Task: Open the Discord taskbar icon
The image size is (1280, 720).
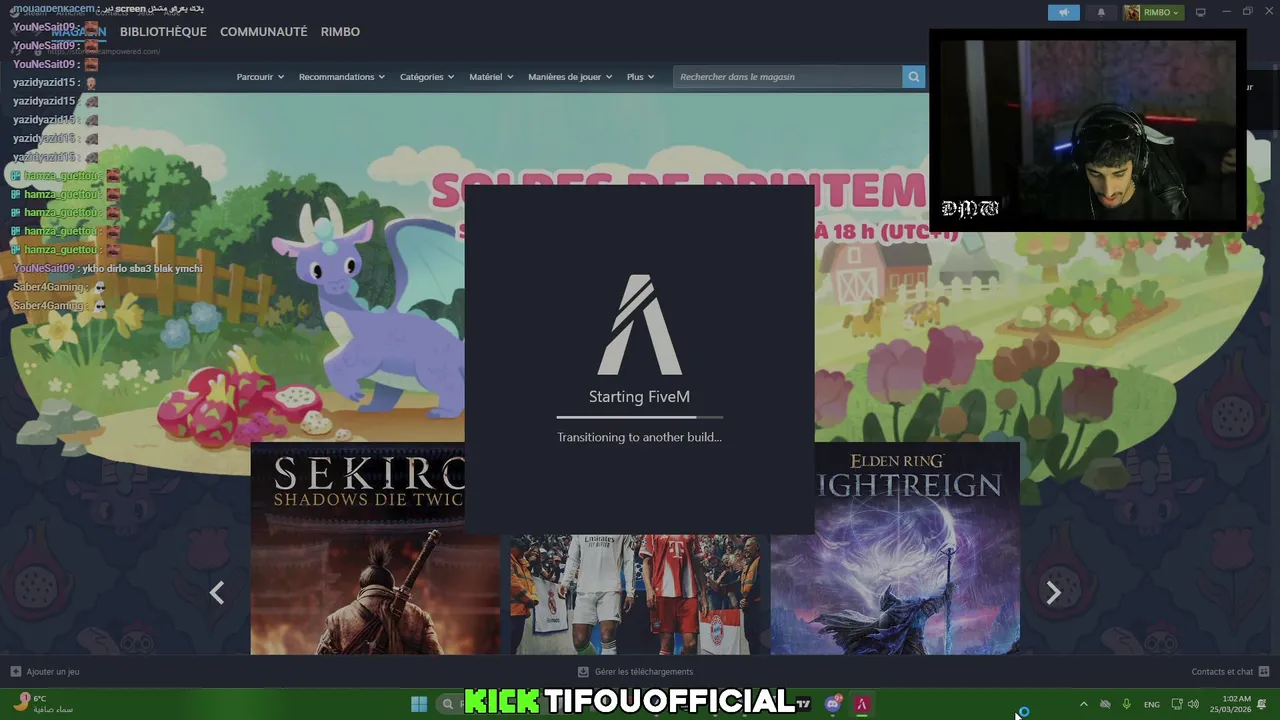Action: (833, 704)
